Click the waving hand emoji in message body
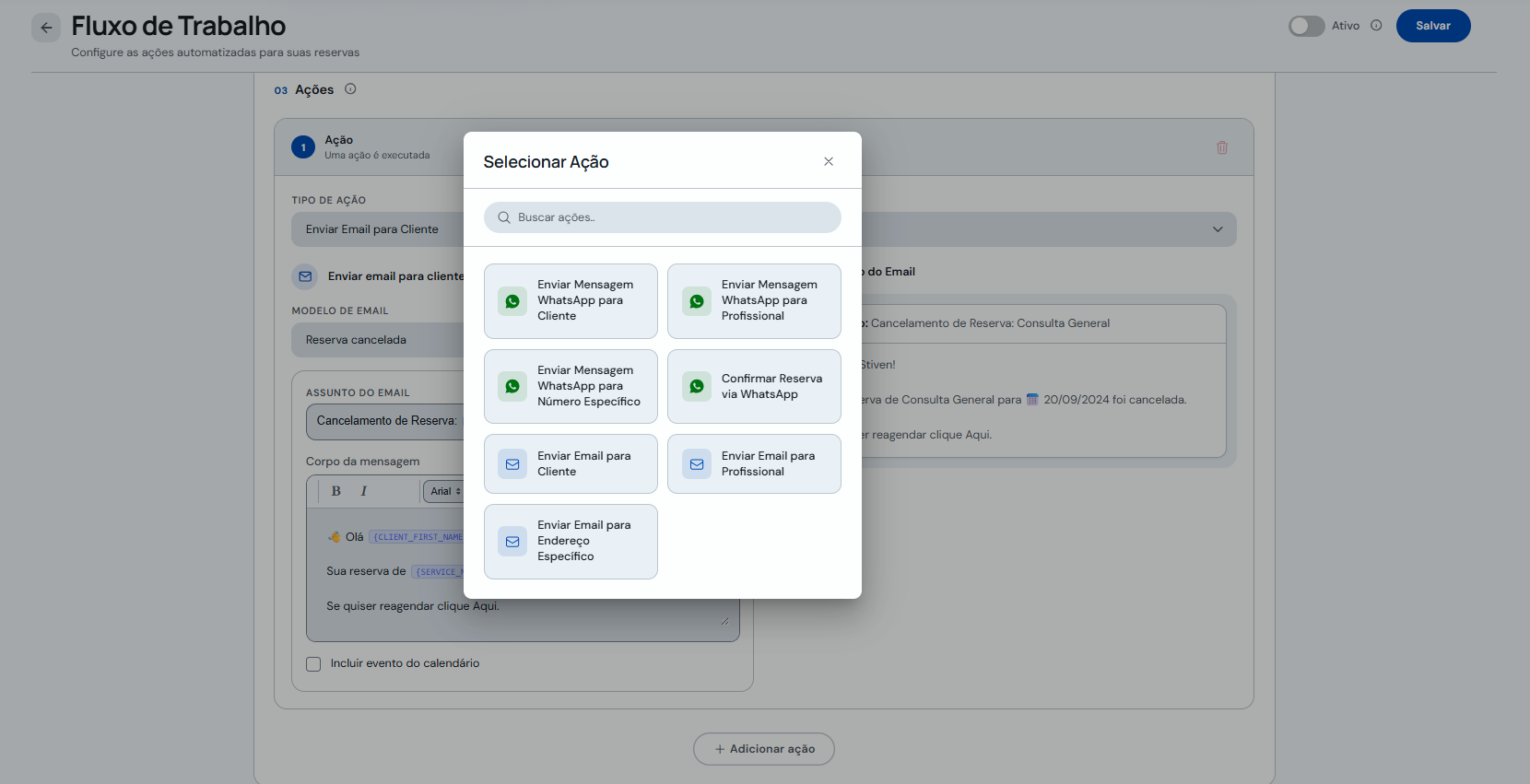 pyautogui.click(x=334, y=536)
